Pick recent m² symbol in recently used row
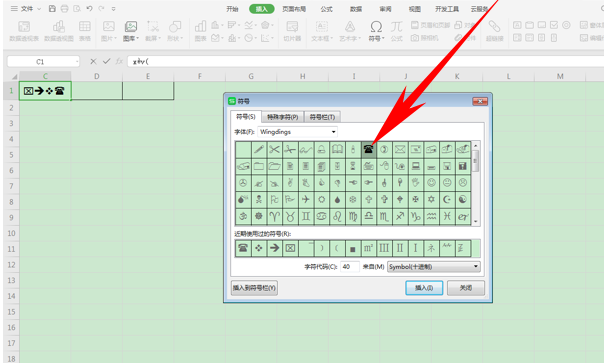 [x=368, y=248]
